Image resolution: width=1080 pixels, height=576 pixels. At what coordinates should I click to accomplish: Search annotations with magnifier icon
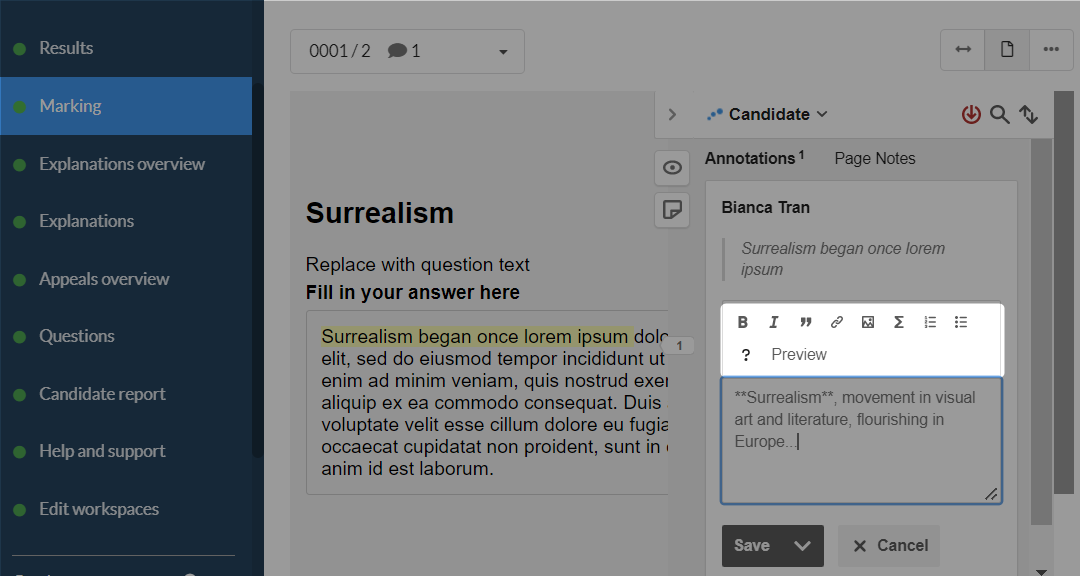click(999, 114)
